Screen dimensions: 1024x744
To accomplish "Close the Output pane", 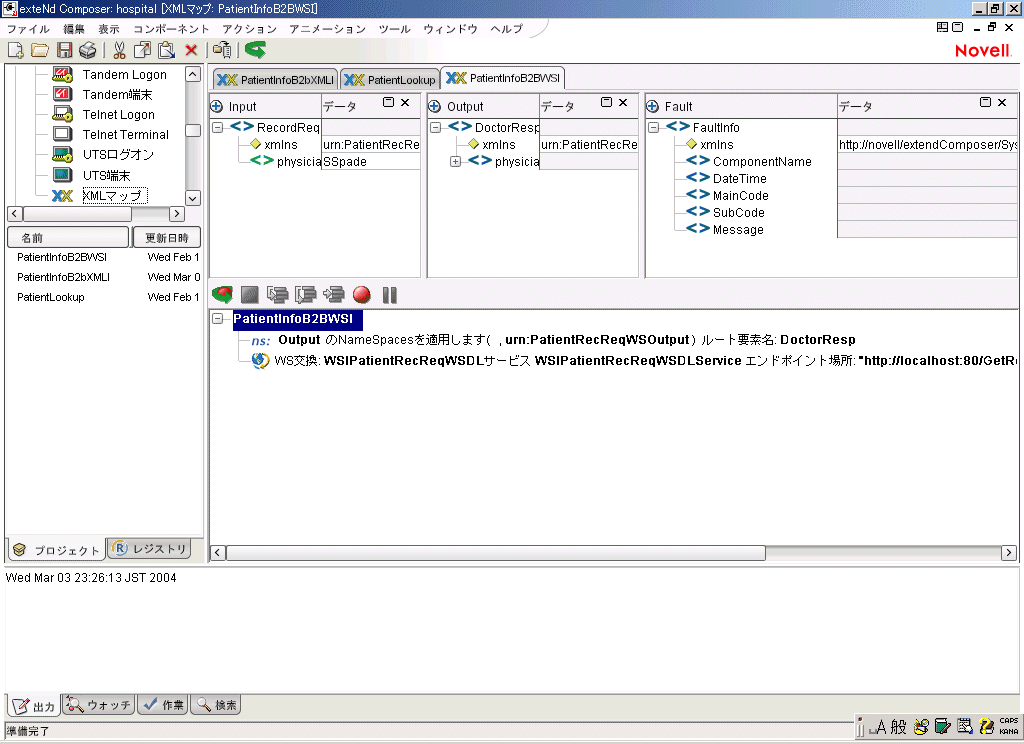I will 623,102.
